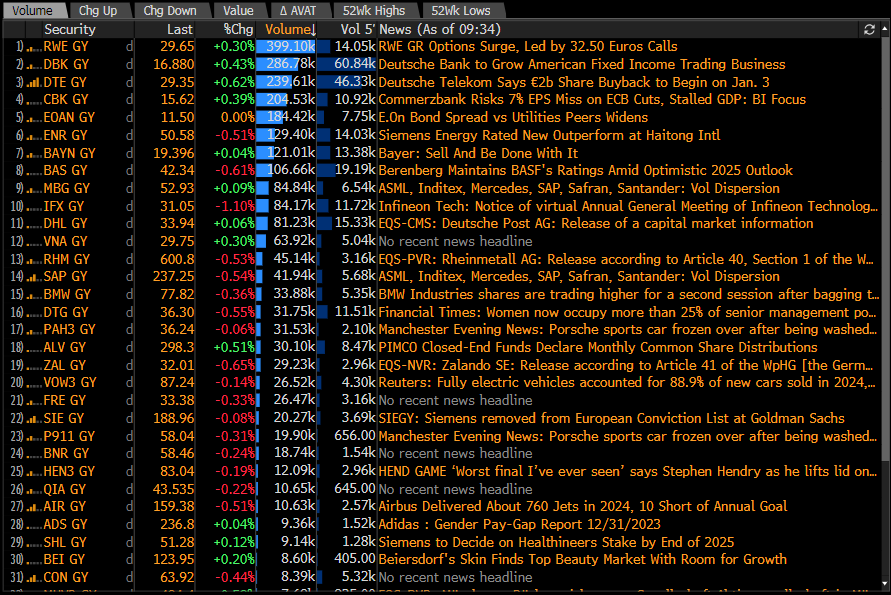
Task: Switch to the Value tab
Action: [238, 11]
